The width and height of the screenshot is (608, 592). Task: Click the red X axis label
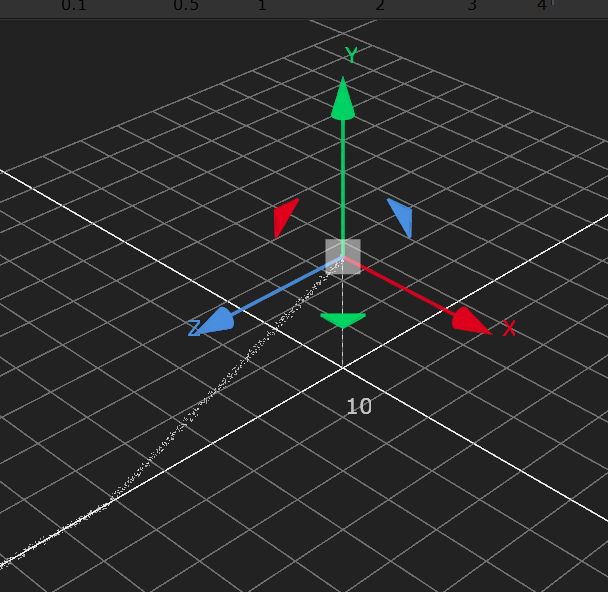tap(509, 328)
